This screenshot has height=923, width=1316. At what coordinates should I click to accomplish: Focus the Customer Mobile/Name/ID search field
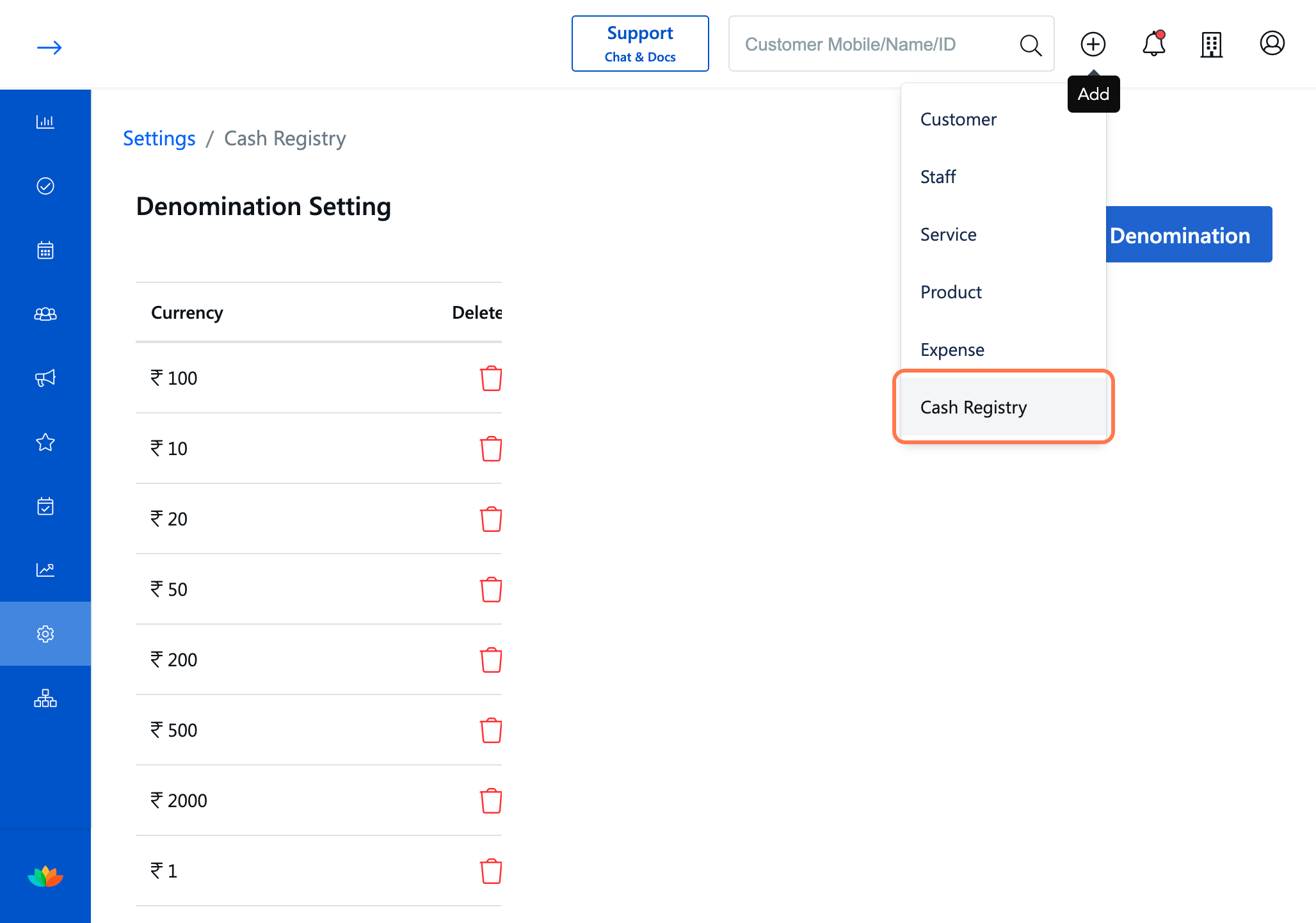[891, 44]
